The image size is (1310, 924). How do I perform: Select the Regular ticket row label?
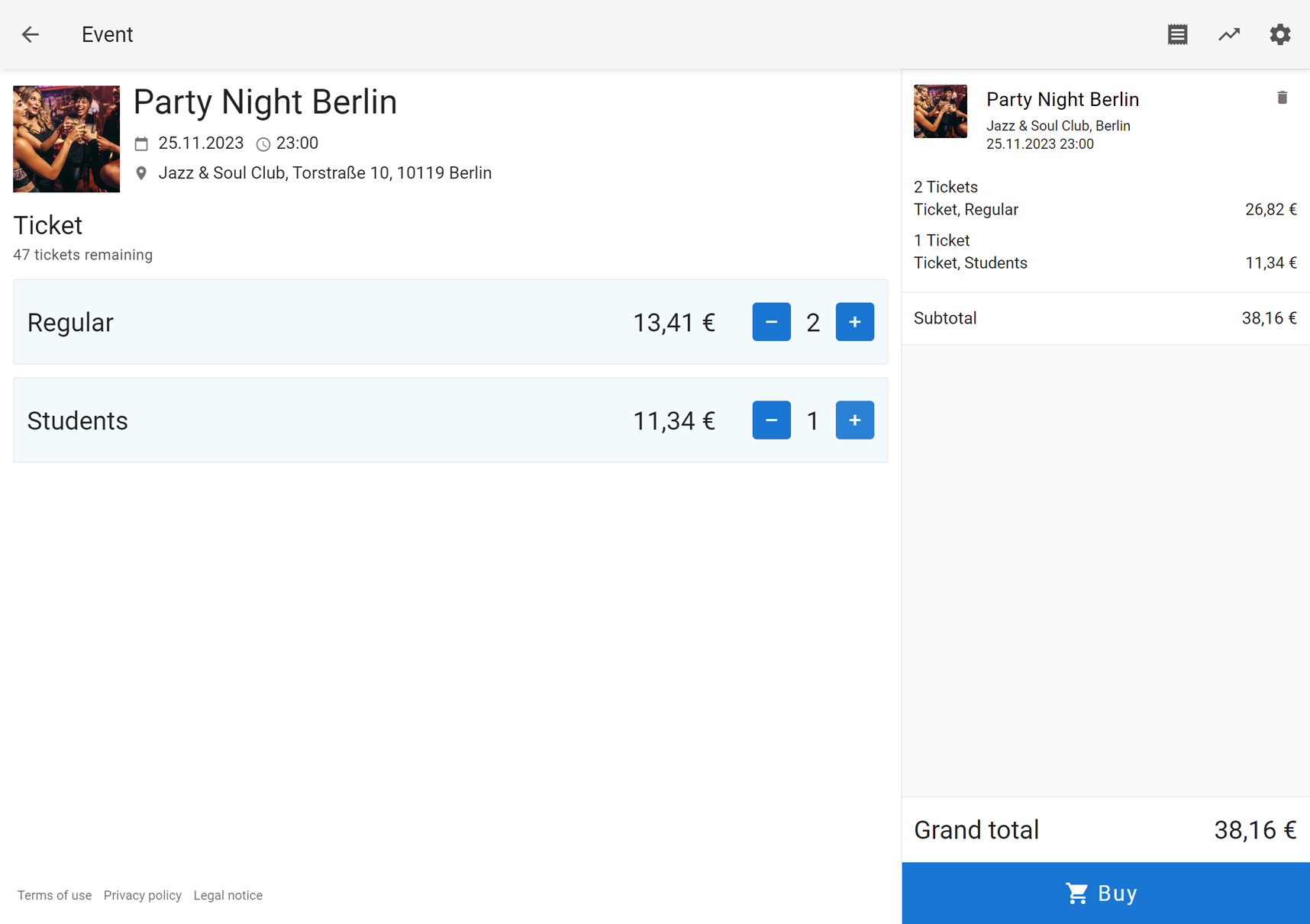[x=70, y=323]
